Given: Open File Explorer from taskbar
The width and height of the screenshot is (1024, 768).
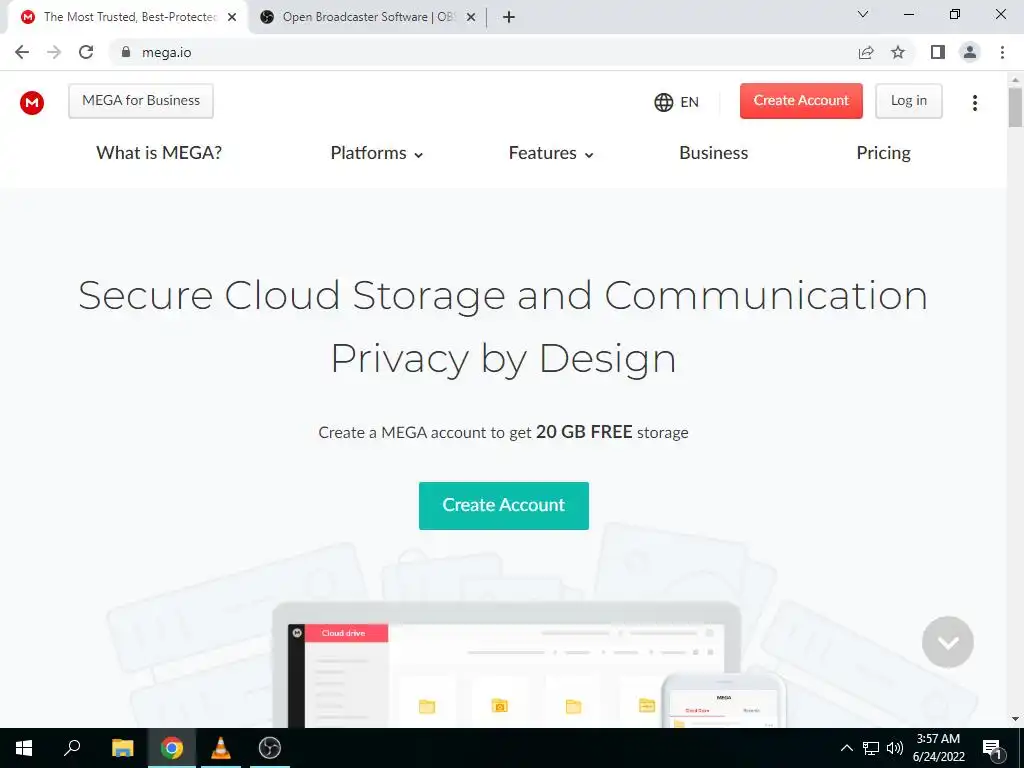Looking at the screenshot, I should (122, 748).
